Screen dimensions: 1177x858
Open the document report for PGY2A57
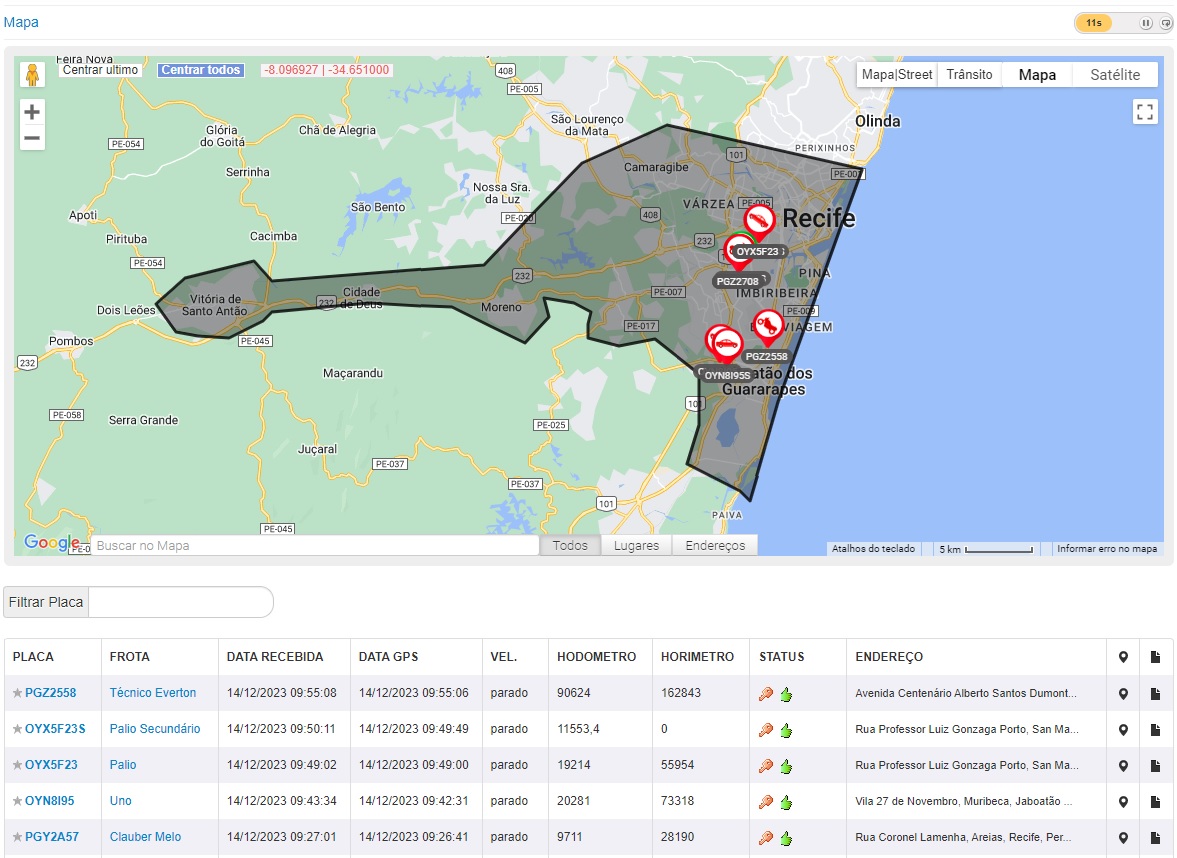pyautogui.click(x=1155, y=838)
